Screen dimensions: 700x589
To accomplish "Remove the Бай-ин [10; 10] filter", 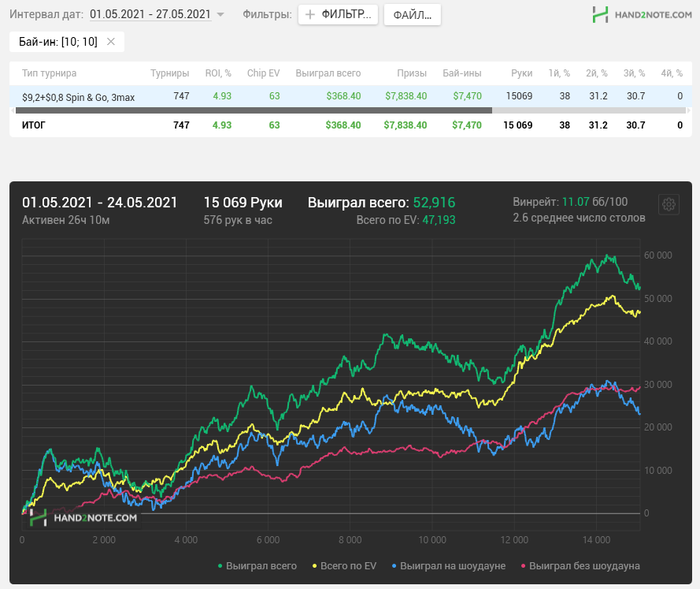I will tap(111, 42).
